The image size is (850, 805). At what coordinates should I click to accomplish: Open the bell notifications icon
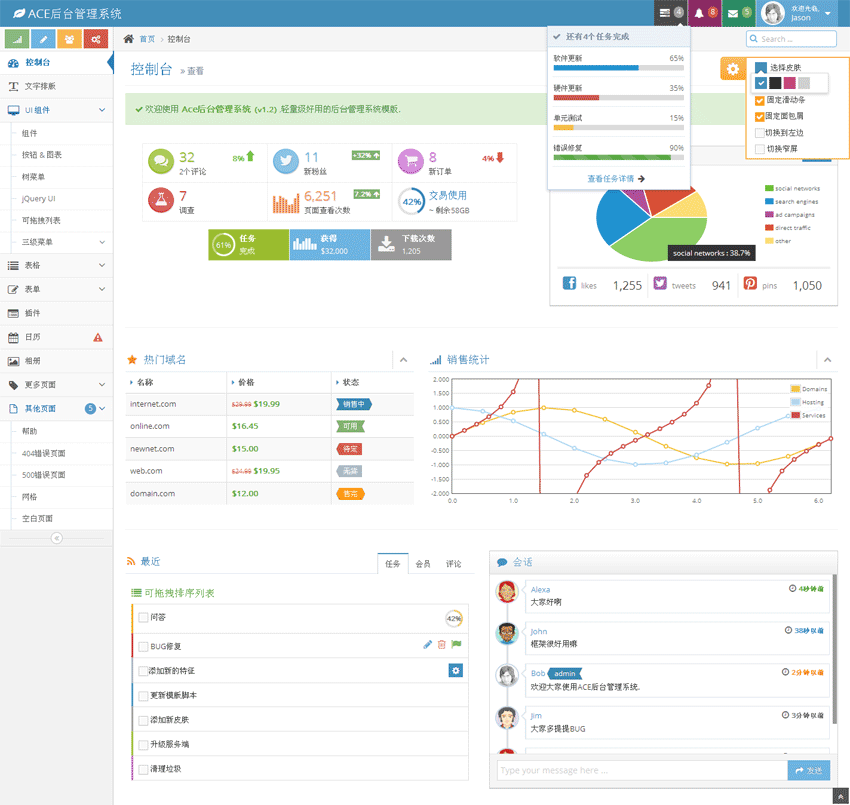click(x=706, y=13)
